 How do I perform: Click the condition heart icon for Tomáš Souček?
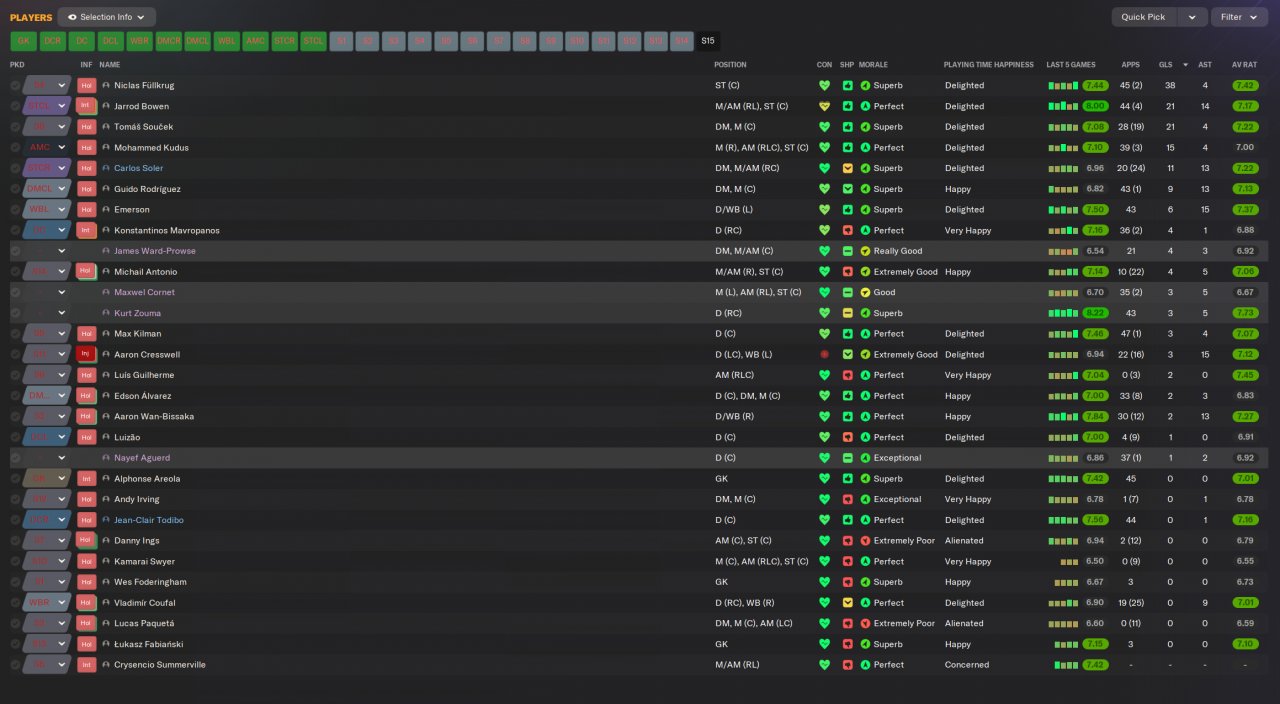[x=825, y=127]
